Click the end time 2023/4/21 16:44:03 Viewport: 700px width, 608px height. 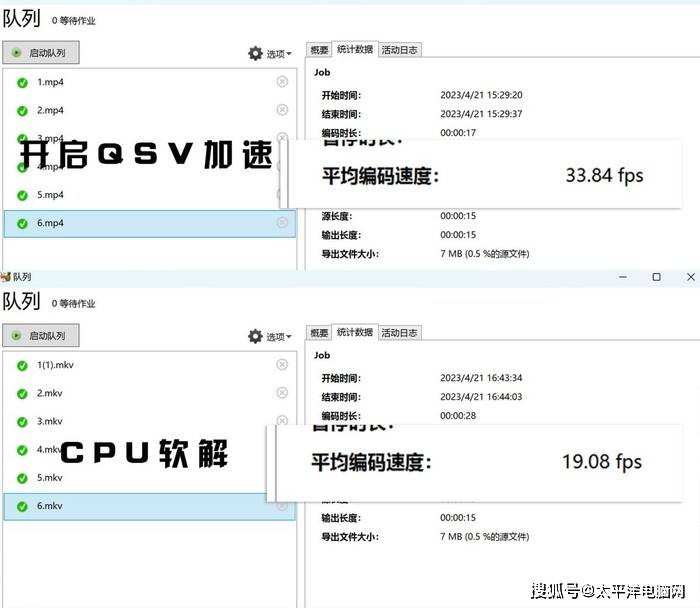point(481,397)
